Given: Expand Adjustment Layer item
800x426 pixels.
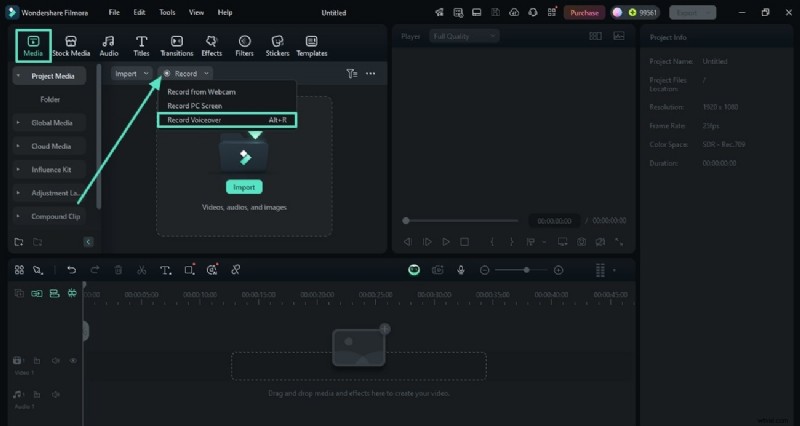Looking at the screenshot, I should 18,193.
